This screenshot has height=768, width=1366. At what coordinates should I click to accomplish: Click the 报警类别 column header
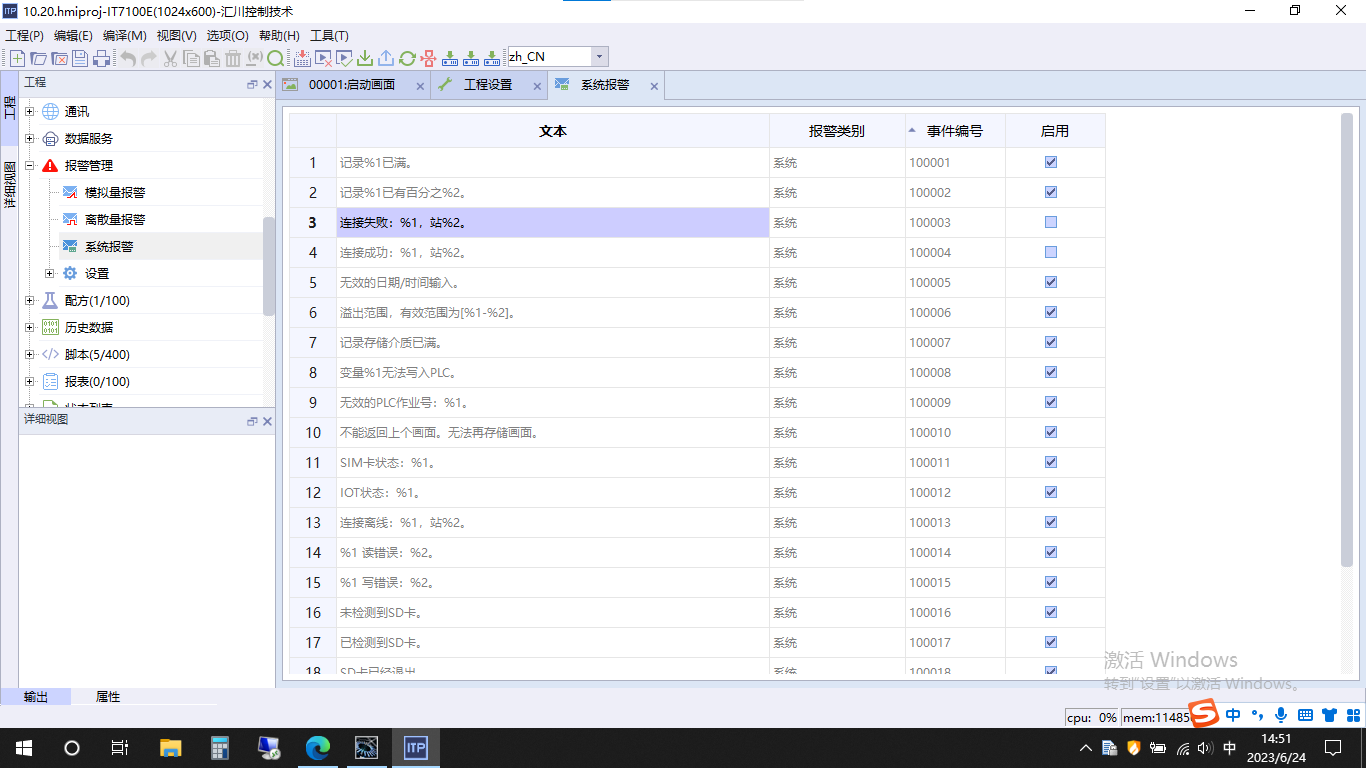point(837,131)
